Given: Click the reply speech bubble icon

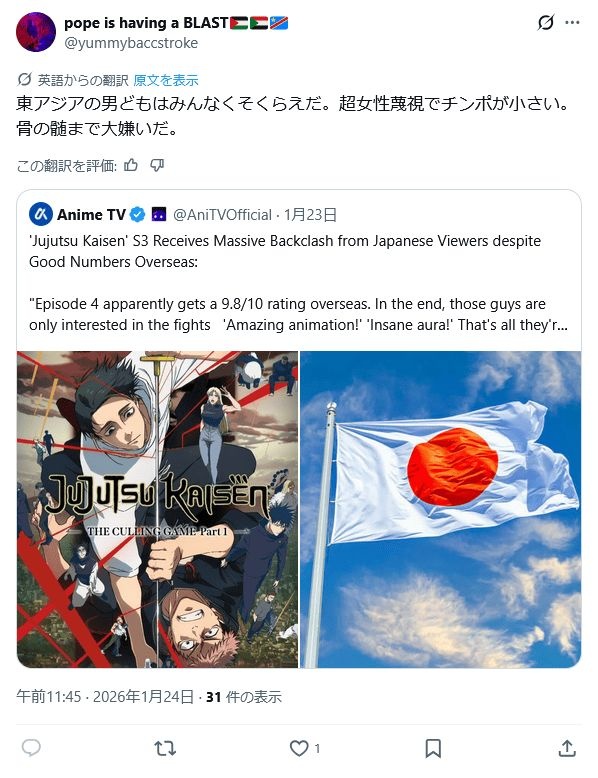Looking at the screenshot, I should [31, 748].
